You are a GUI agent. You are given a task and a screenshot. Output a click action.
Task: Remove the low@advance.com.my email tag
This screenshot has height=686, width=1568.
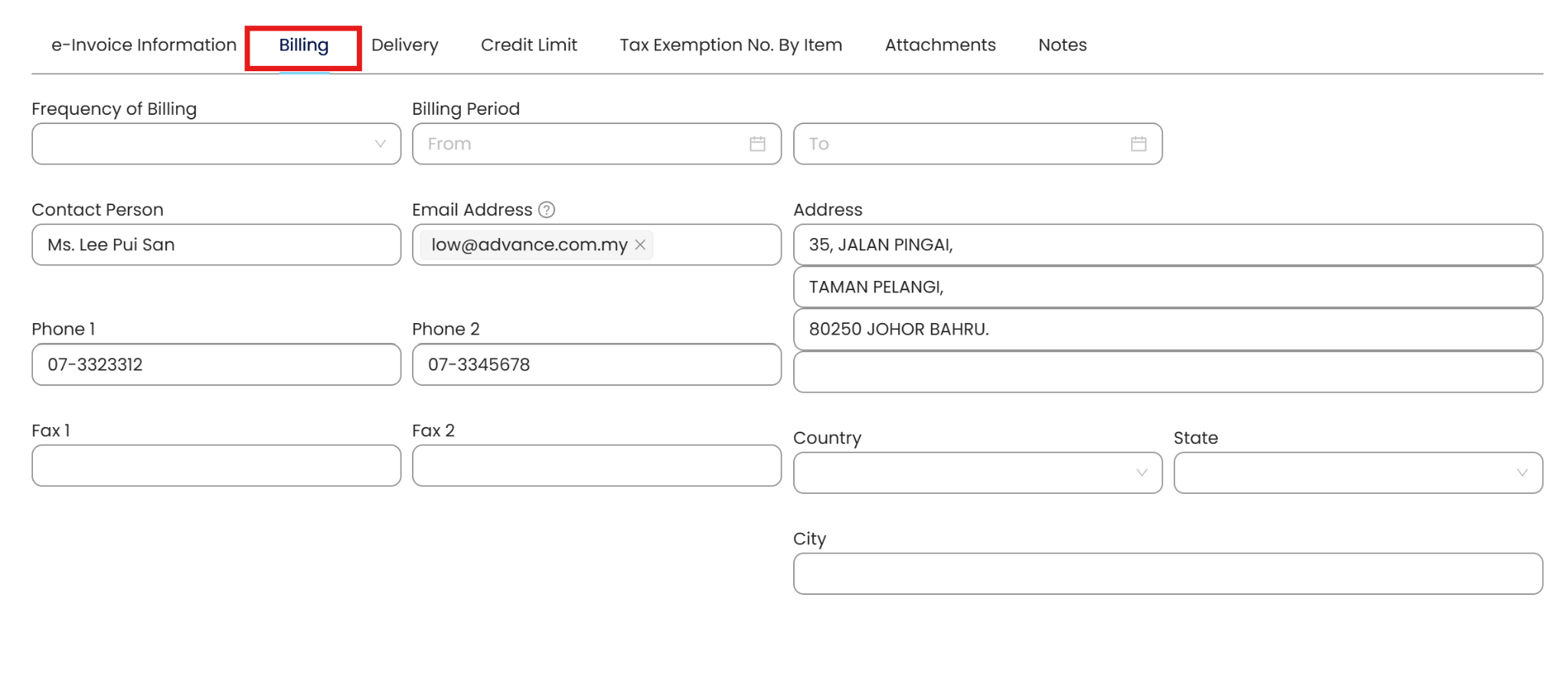(x=640, y=245)
